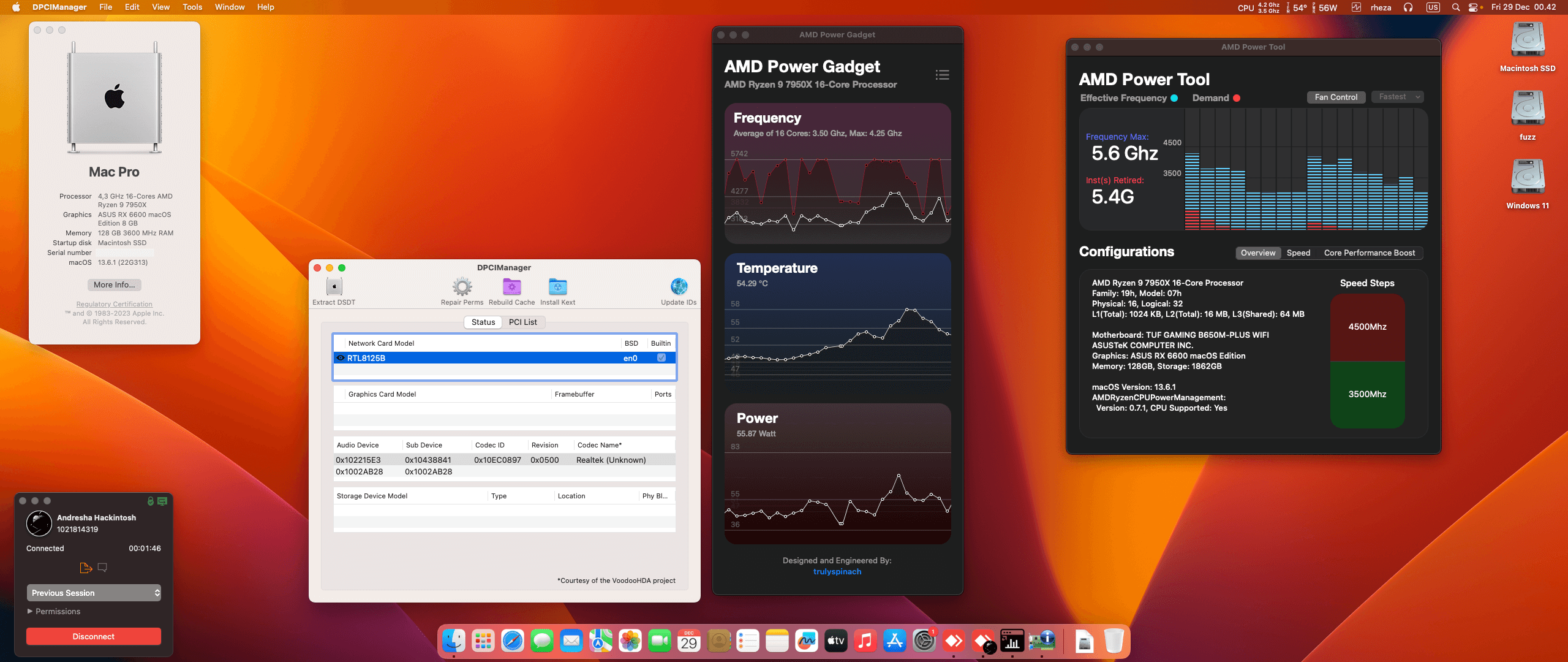Click the Rebuild Cache folder icon
The width and height of the screenshot is (1568, 662).
[511, 287]
